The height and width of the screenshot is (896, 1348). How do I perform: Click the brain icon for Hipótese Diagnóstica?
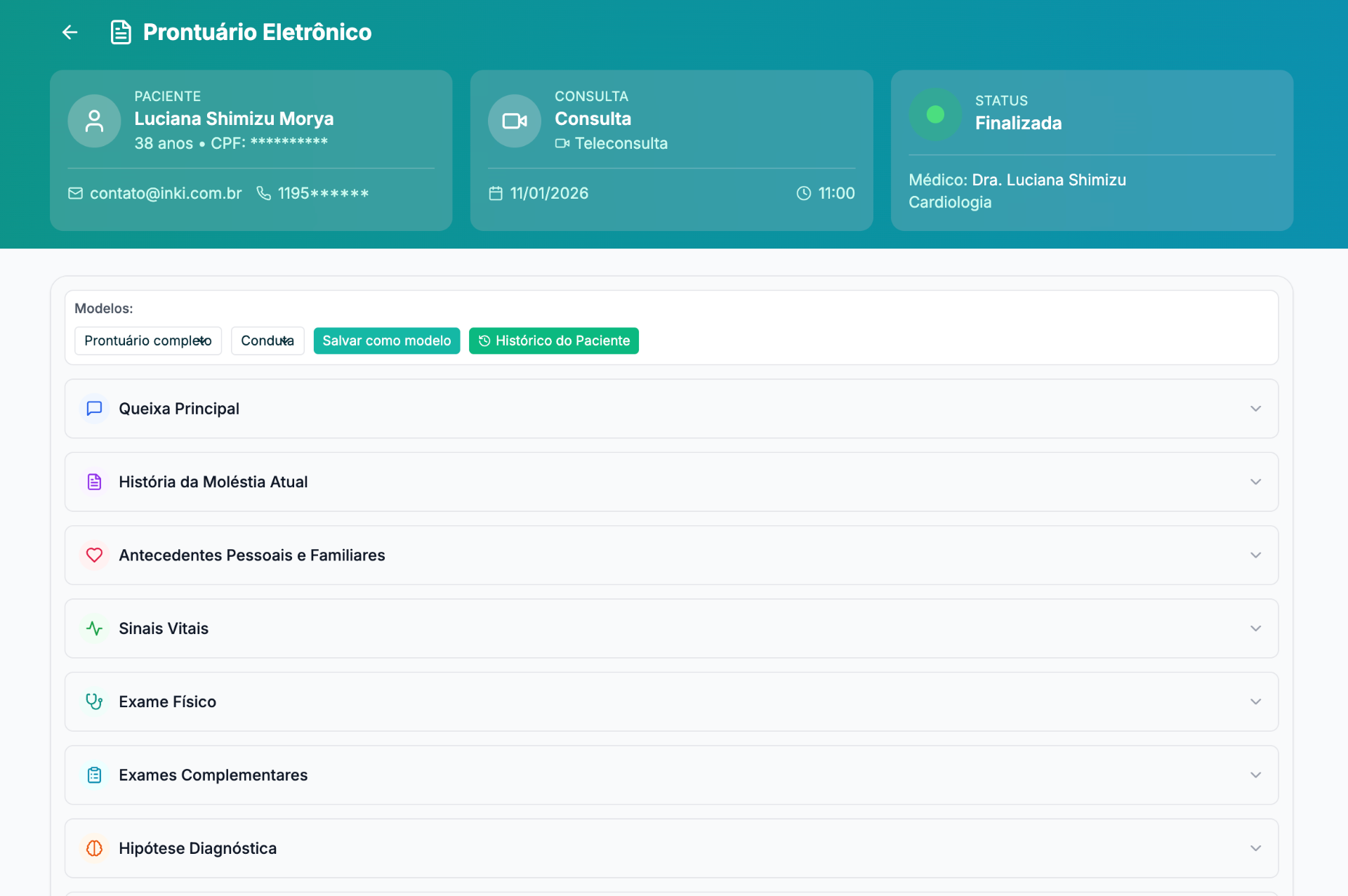coord(94,848)
